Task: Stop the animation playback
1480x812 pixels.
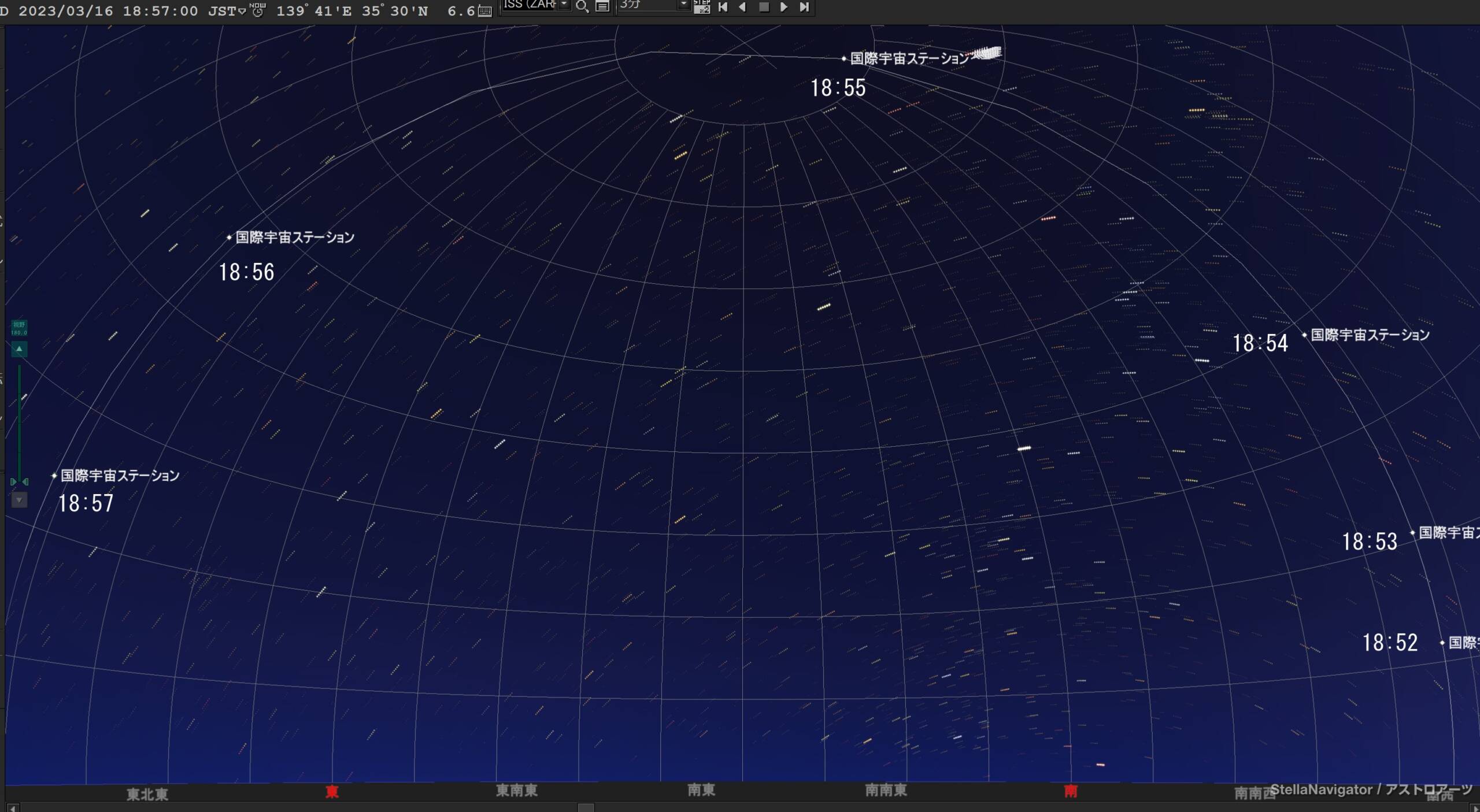Action: (x=764, y=7)
